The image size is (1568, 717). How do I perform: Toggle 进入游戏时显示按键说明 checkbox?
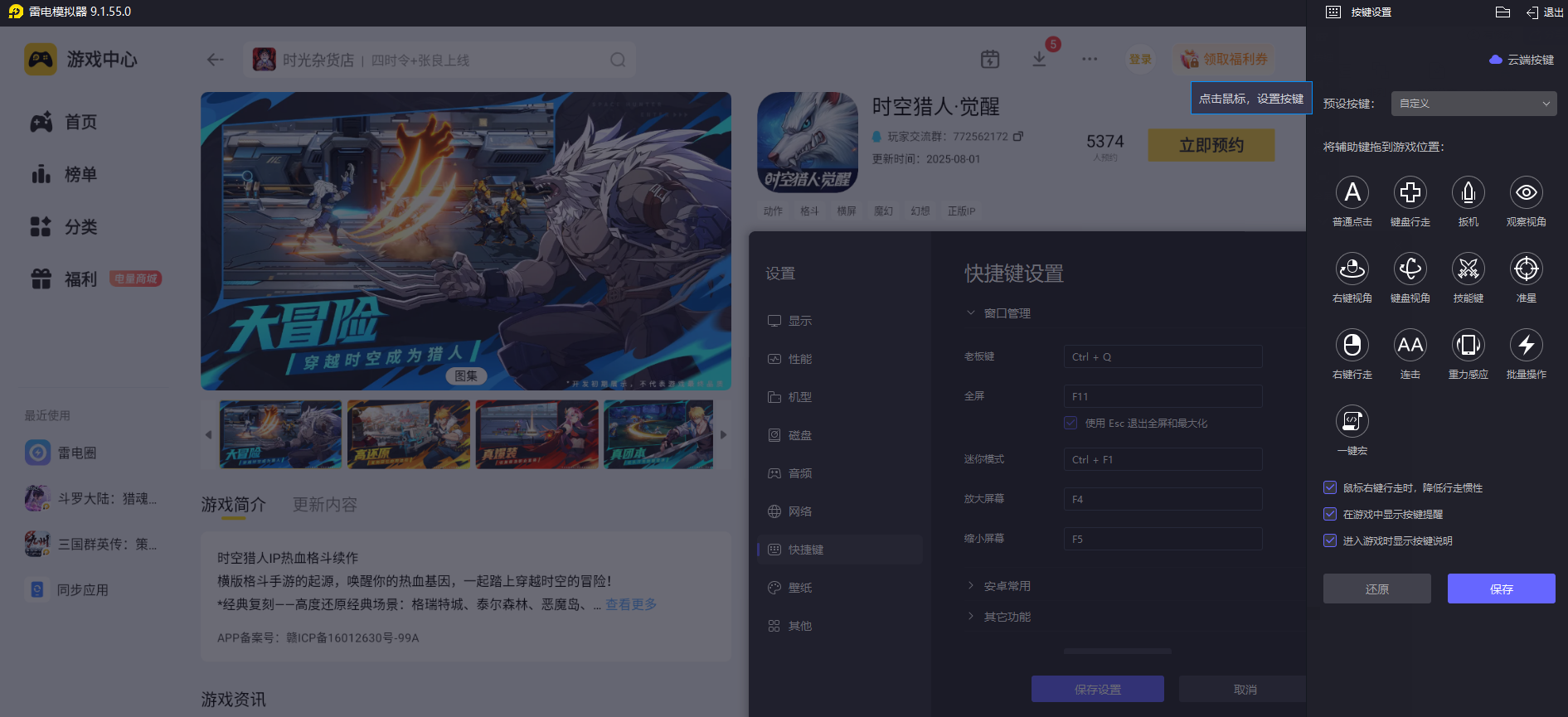tap(1330, 540)
